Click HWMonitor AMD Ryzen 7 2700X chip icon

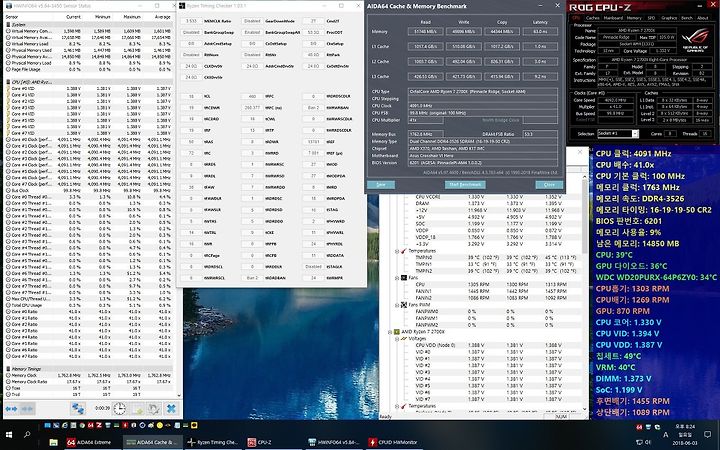click(x=396, y=332)
